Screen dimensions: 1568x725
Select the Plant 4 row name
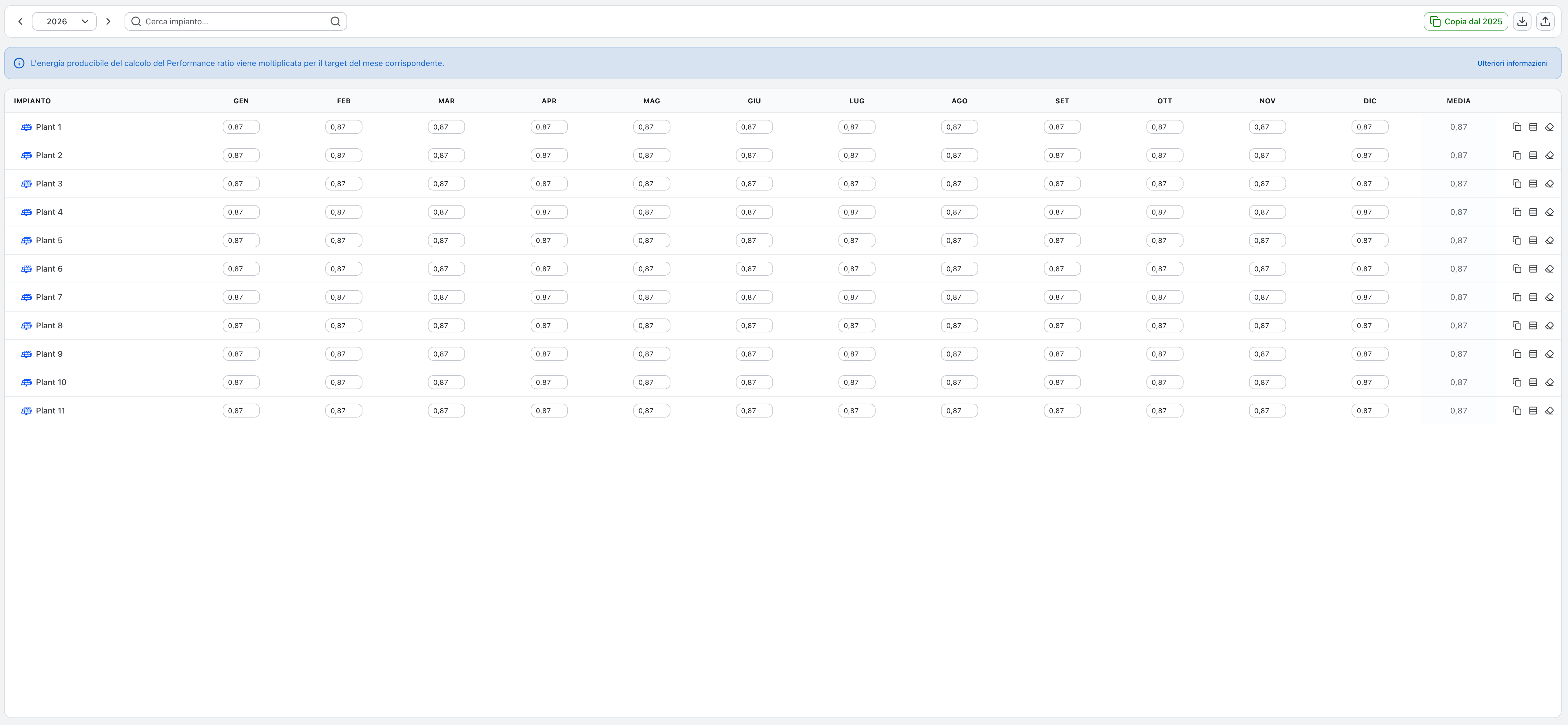(49, 212)
